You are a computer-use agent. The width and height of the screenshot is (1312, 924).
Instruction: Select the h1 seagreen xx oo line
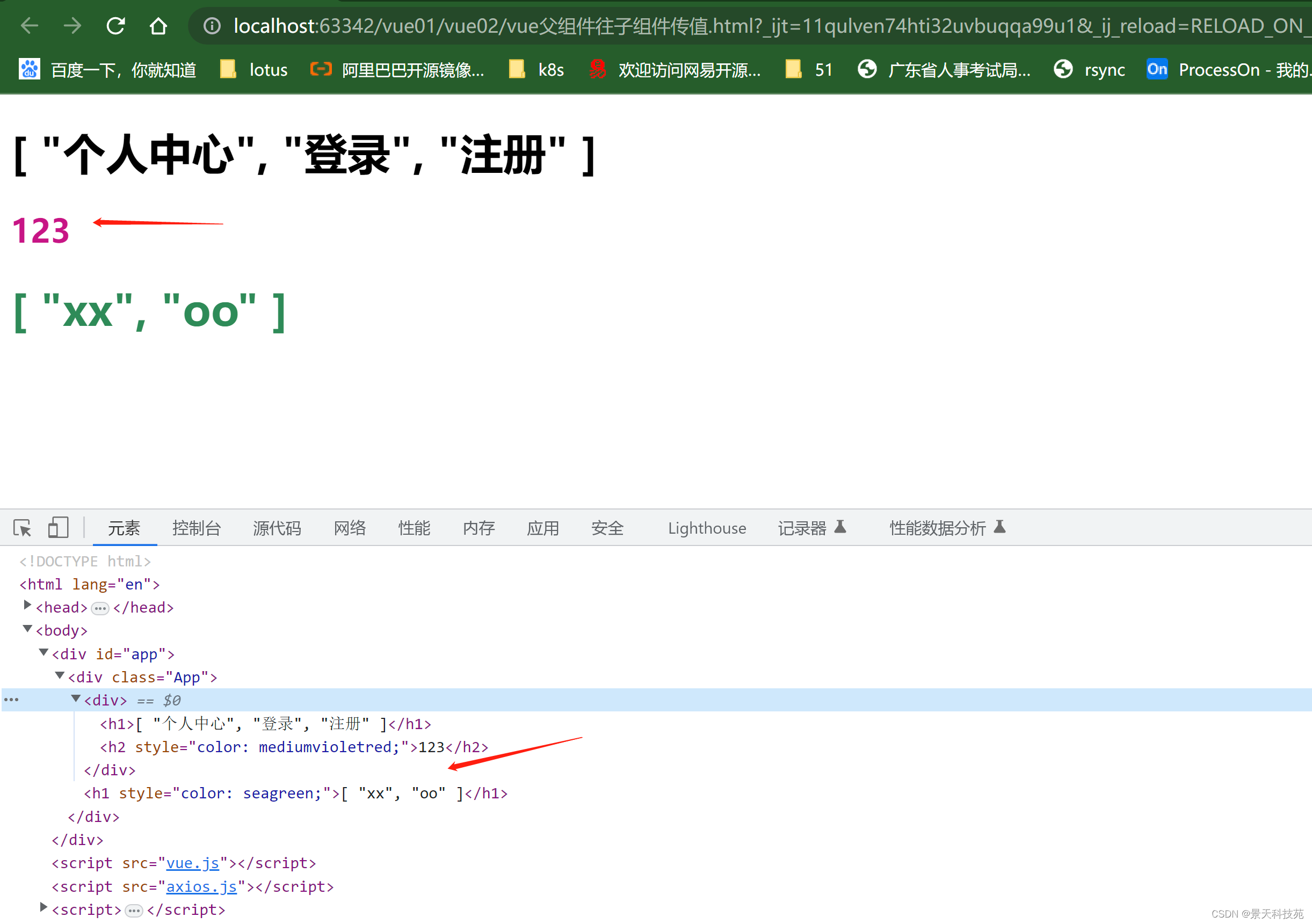tap(296, 794)
